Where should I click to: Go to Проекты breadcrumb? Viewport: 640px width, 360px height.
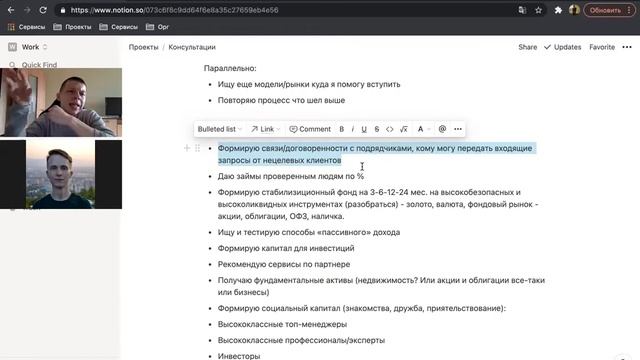[143, 47]
